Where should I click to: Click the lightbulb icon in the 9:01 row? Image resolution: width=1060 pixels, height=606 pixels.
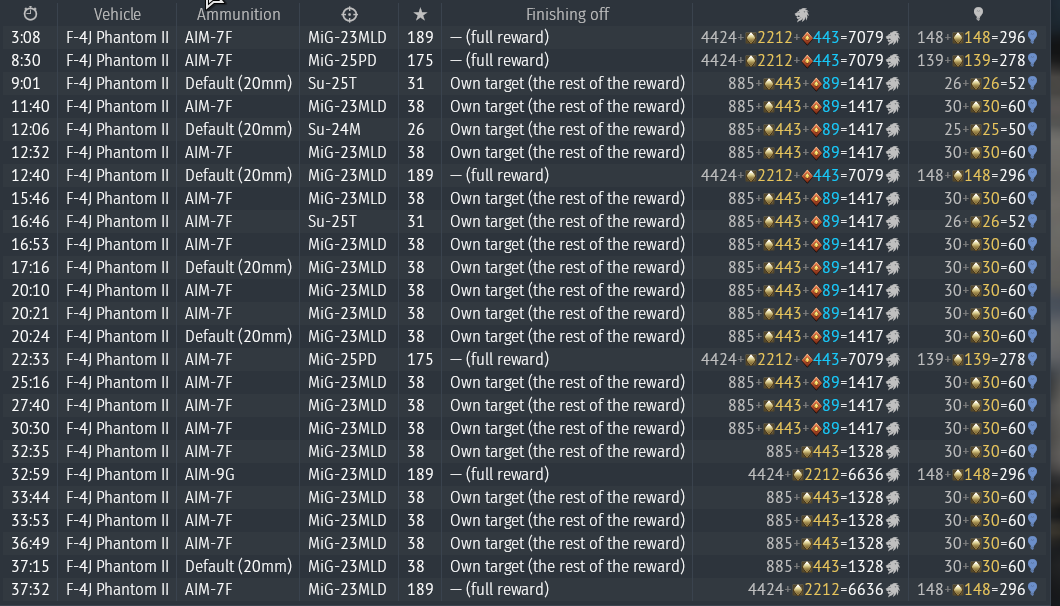(1032, 83)
